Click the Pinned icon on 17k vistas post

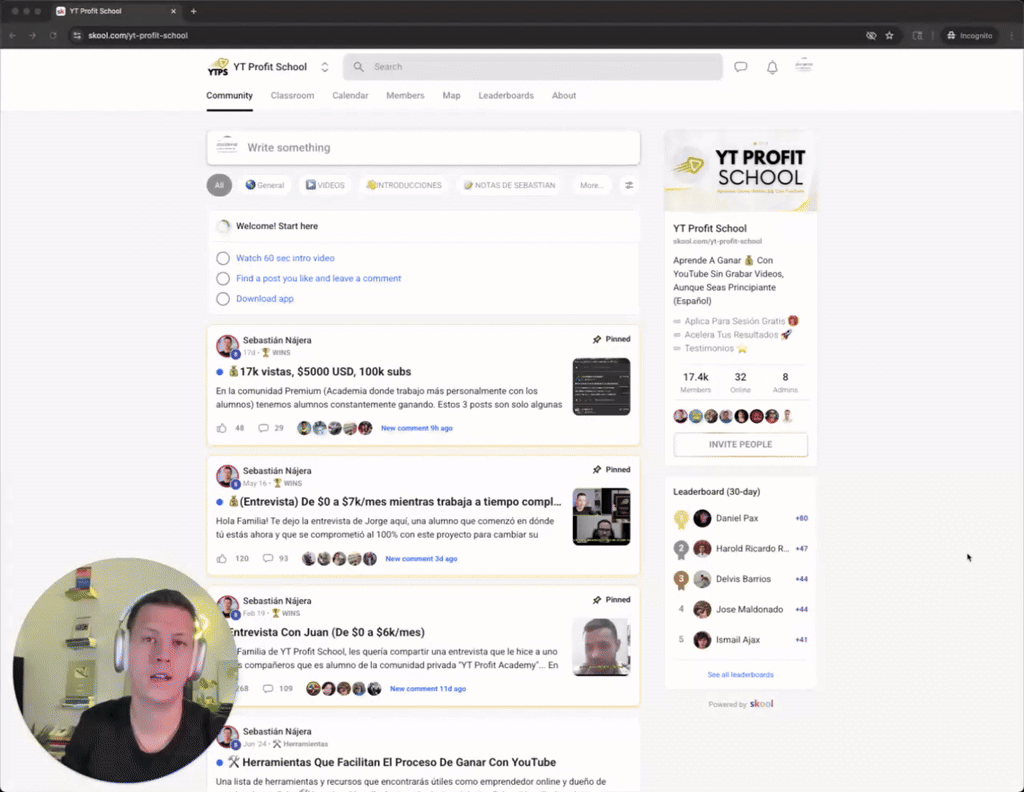pyautogui.click(x=596, y=340)
